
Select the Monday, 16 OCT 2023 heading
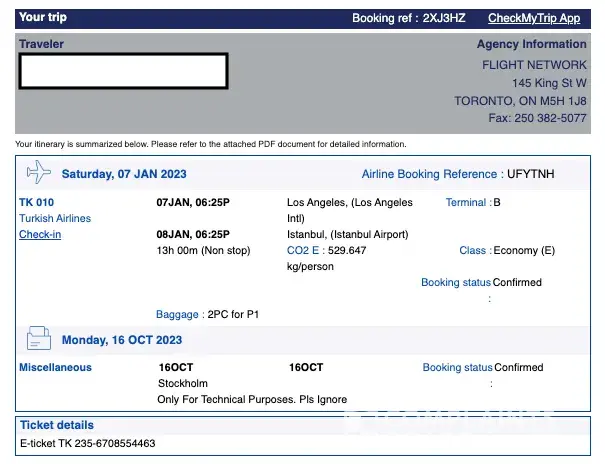(122, 340)
